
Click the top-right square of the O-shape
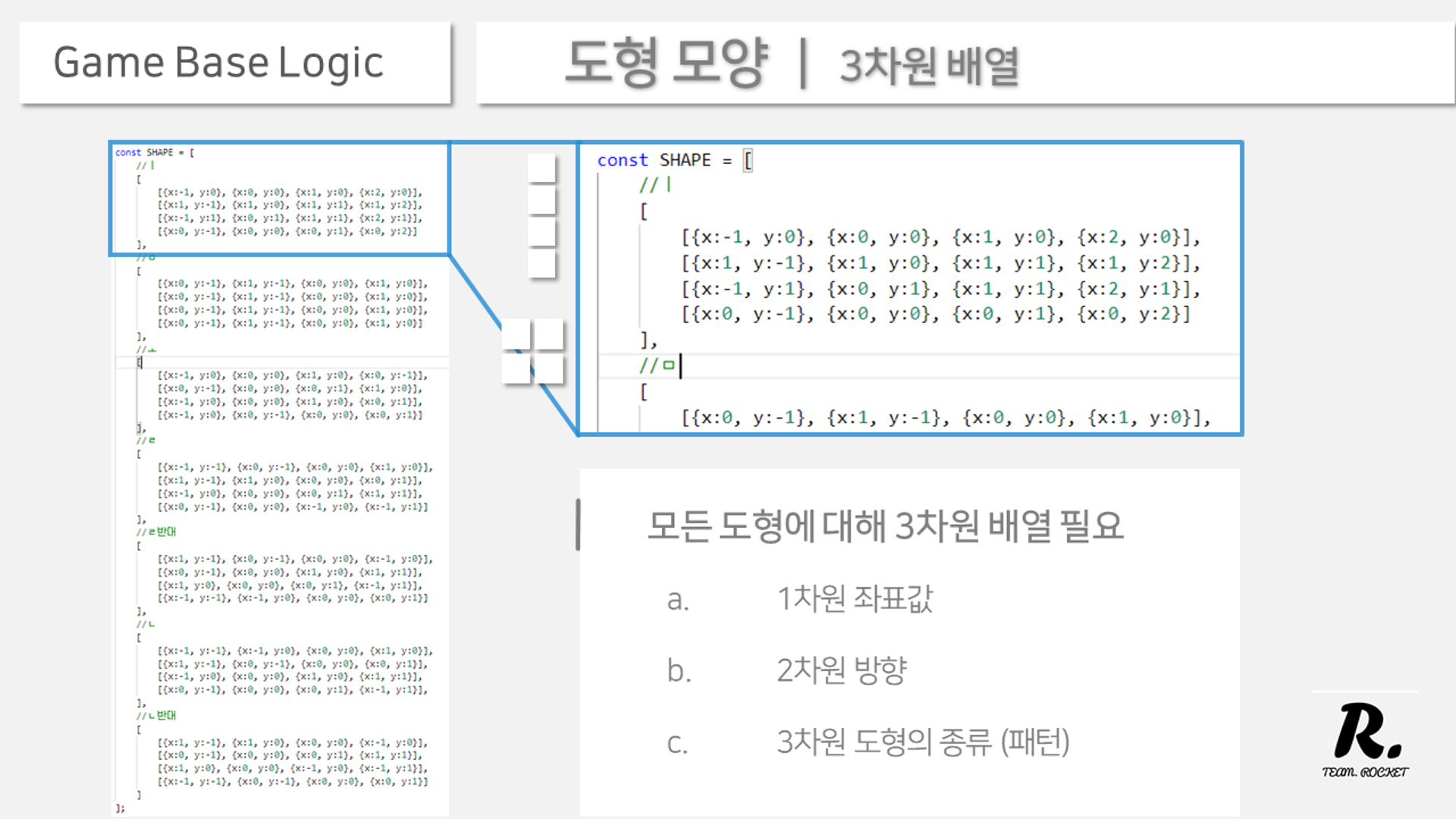(549, 334)
